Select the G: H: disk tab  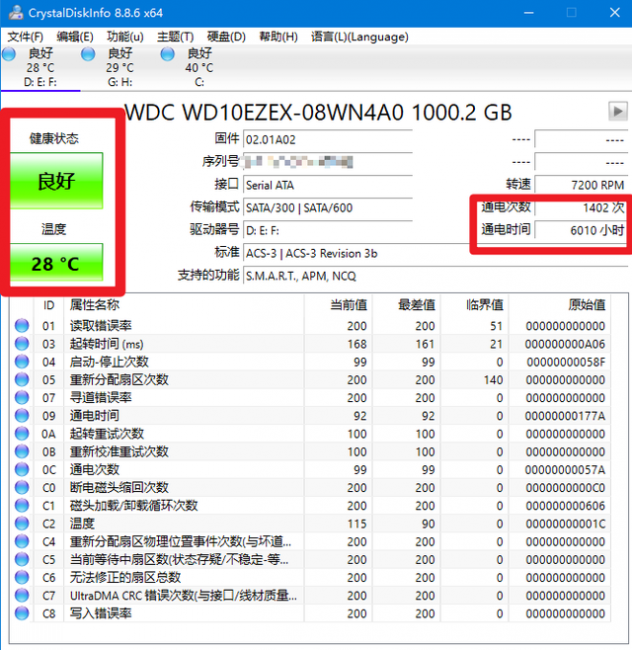pyautogui.click(x=120, y=67)
